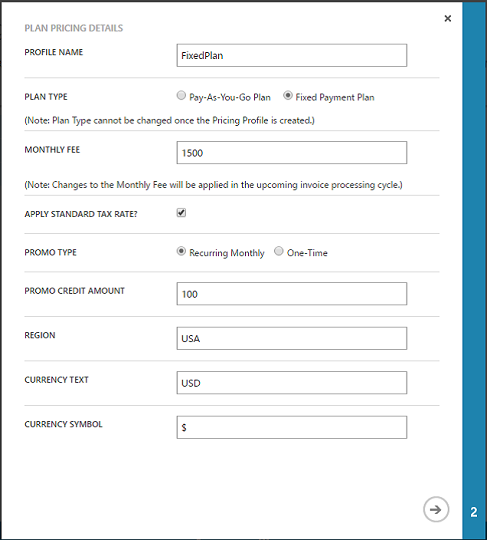The height and width of the screenshot is (540, 487).
Task: Click the step 2 indicator in blue sidebar
Action: [x=474, y=512]
